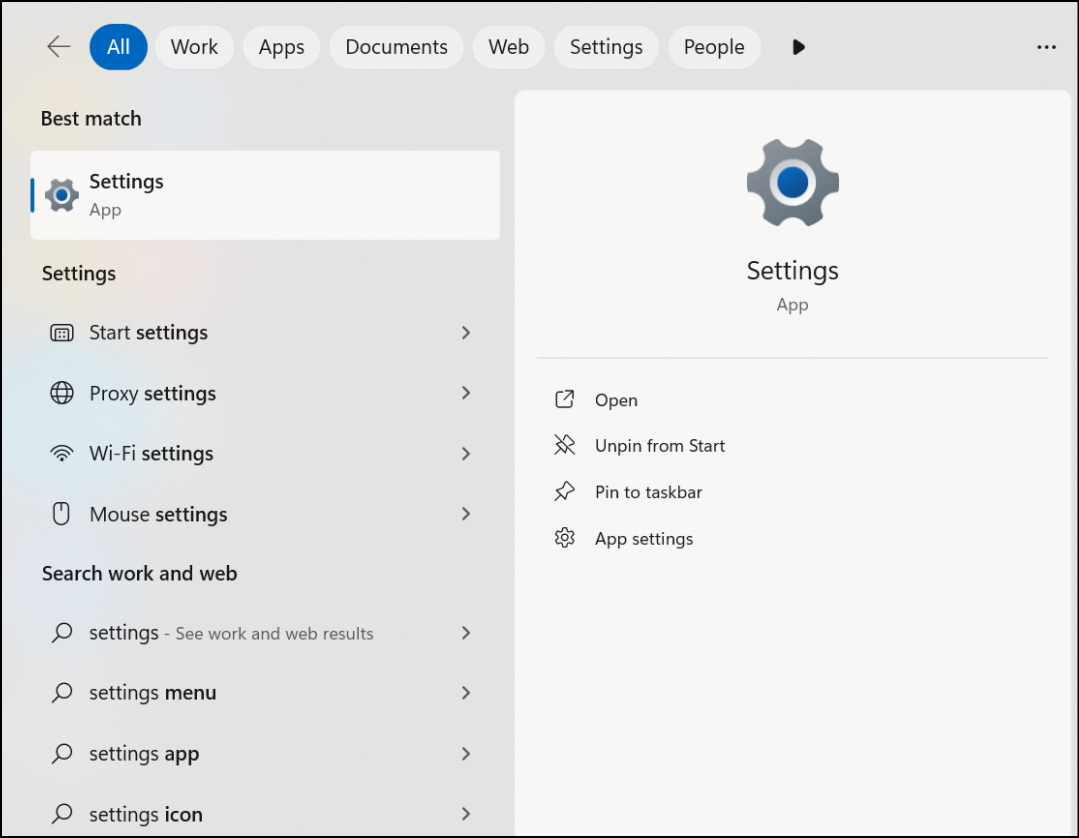The height and width of the screenshot is (838, 1079).
Task: Click the back arrow
Action: (58, 46)
